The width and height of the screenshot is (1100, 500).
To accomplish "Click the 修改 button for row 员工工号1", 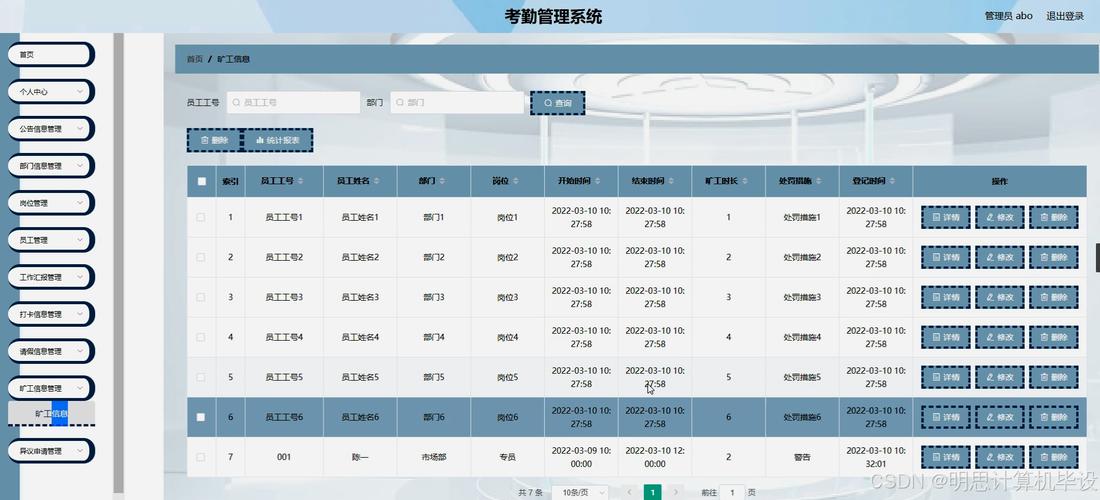I will pyautogui.click(x=1000, y=217).
